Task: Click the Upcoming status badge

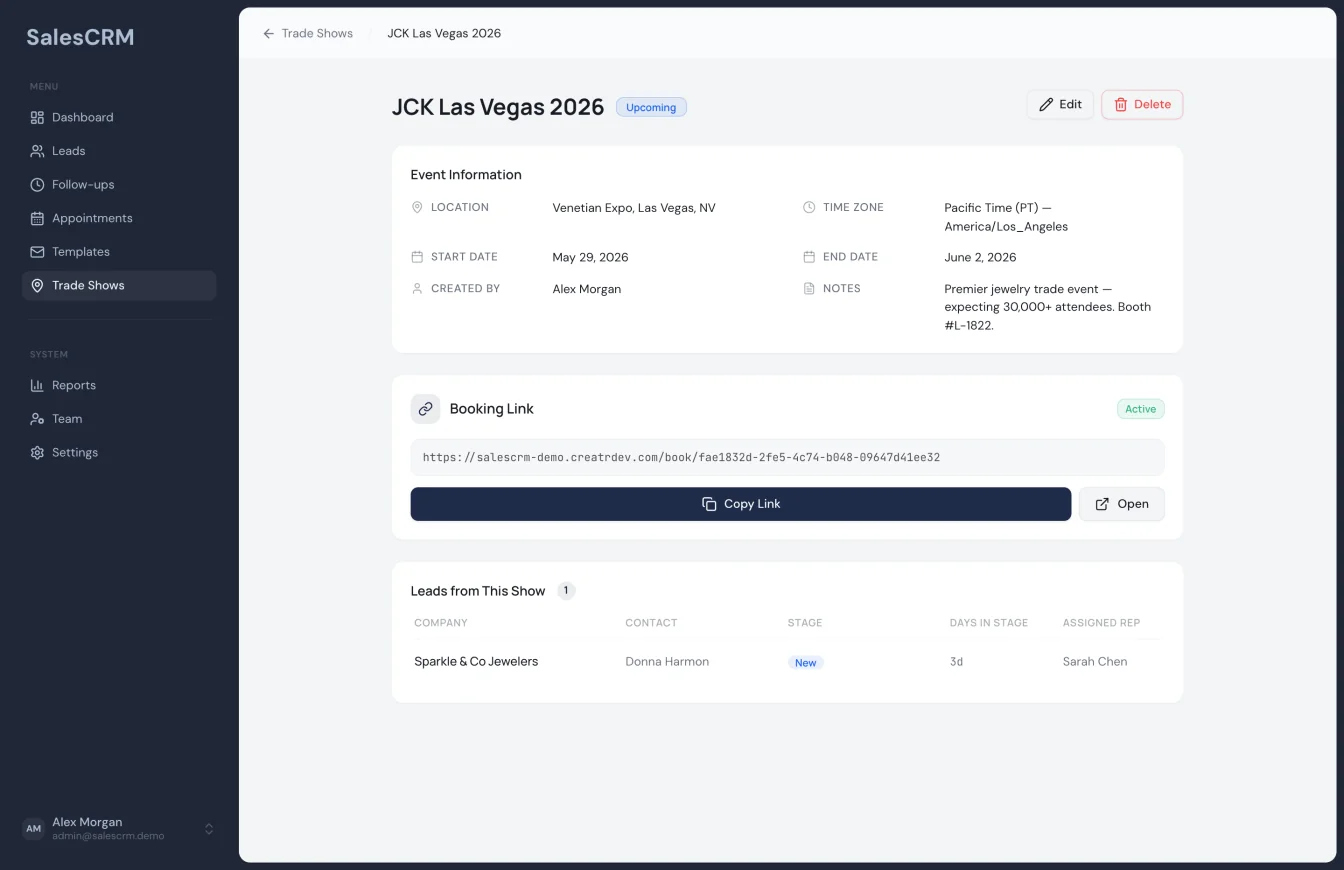Action: click(x=651, y=107)
